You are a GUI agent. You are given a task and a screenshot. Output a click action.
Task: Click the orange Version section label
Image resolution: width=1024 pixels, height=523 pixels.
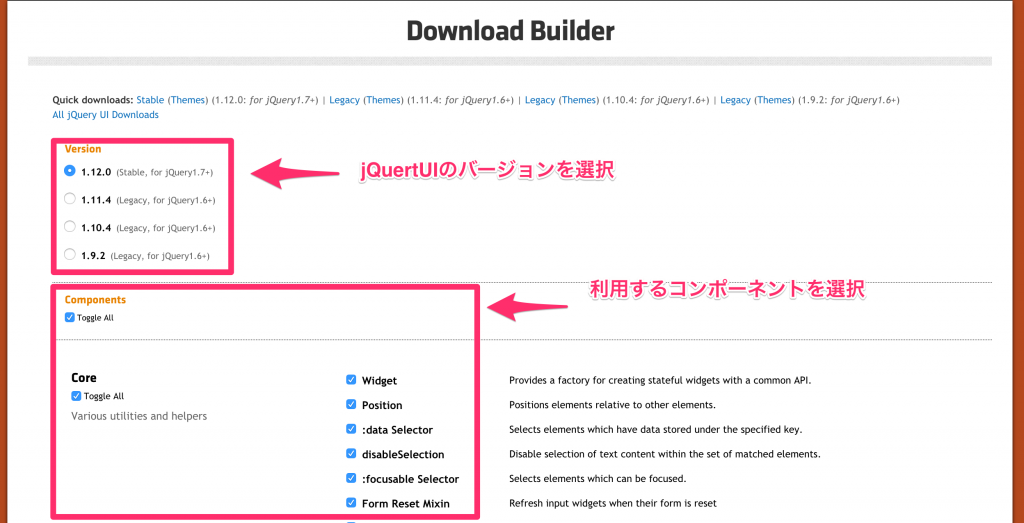[x=83, y=149]
